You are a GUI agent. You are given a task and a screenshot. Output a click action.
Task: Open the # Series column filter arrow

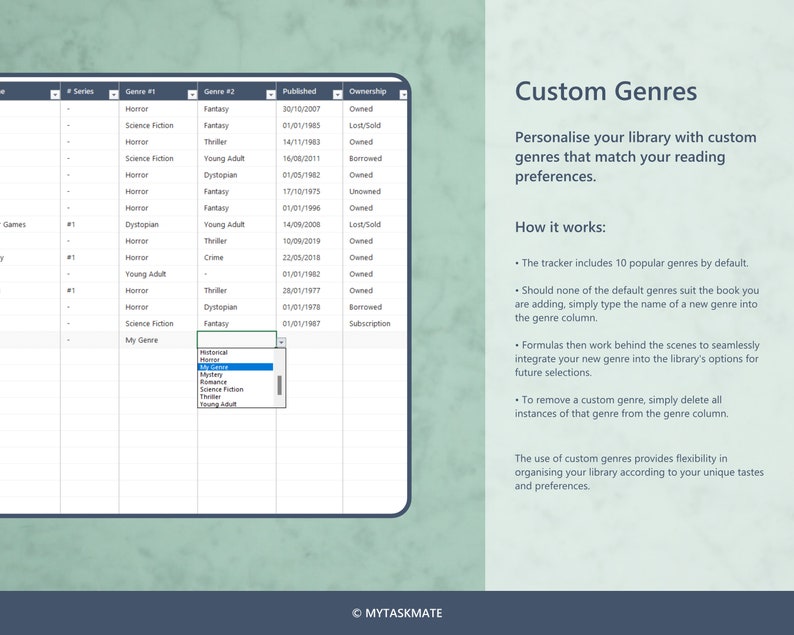[113, 94]
